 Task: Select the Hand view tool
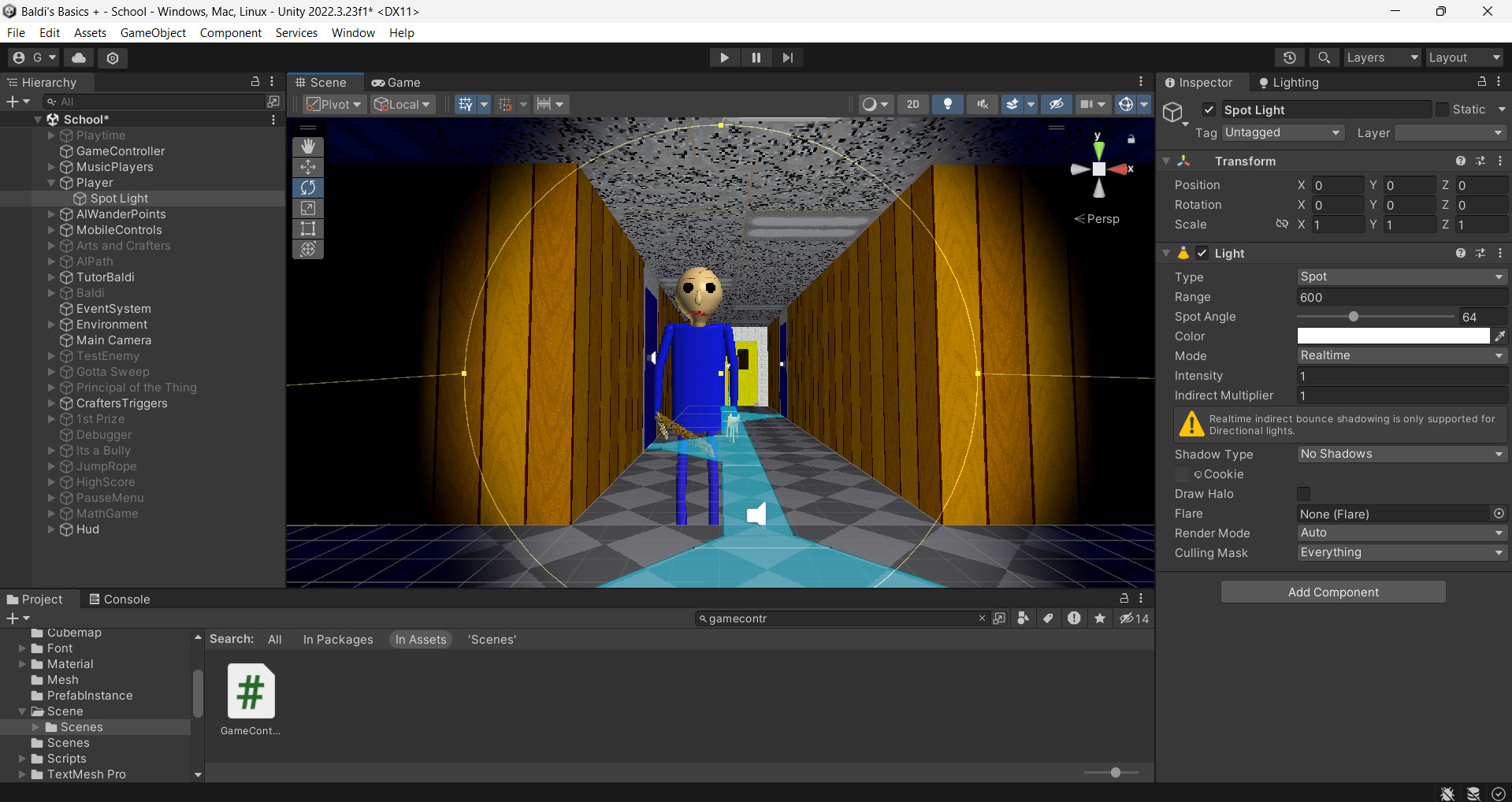308,147
